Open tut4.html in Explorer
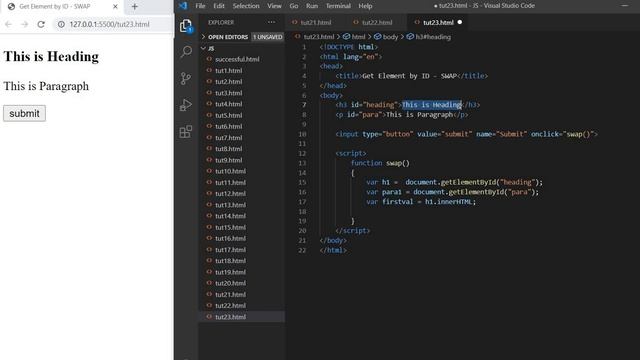The image size is (640, 360). [242, 104]
